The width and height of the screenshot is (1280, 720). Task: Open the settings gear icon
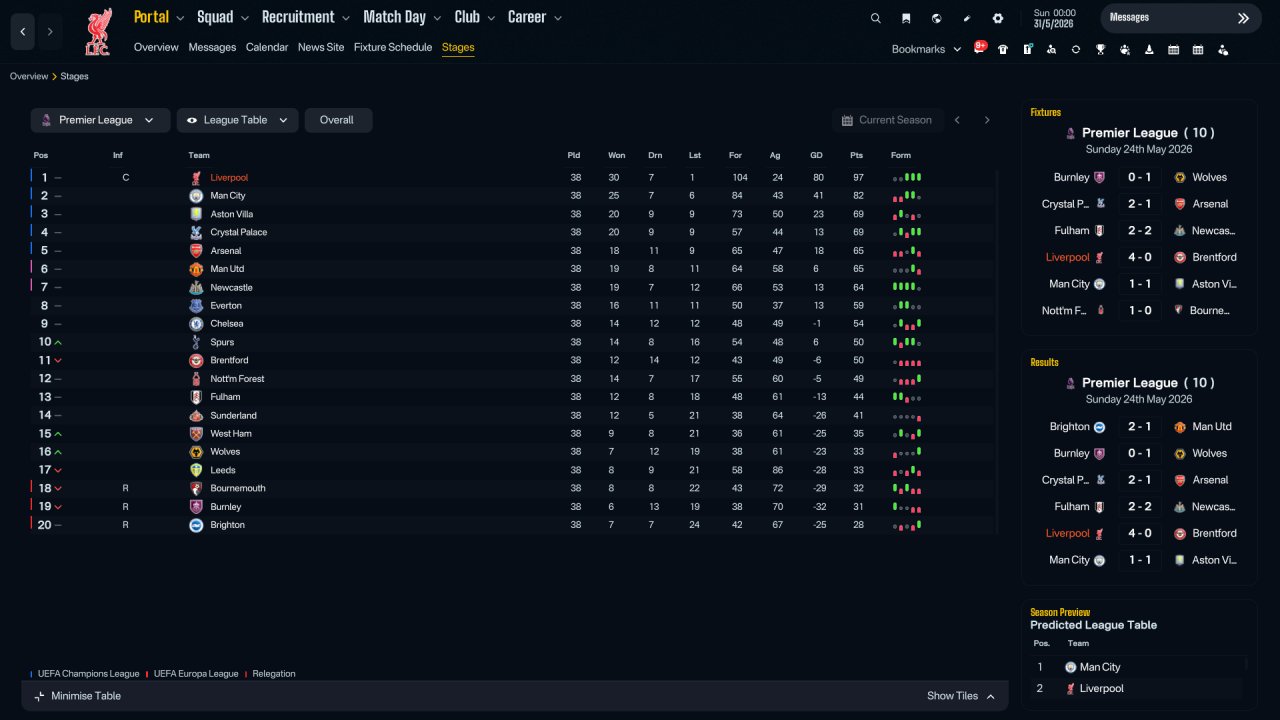(998, 18)
